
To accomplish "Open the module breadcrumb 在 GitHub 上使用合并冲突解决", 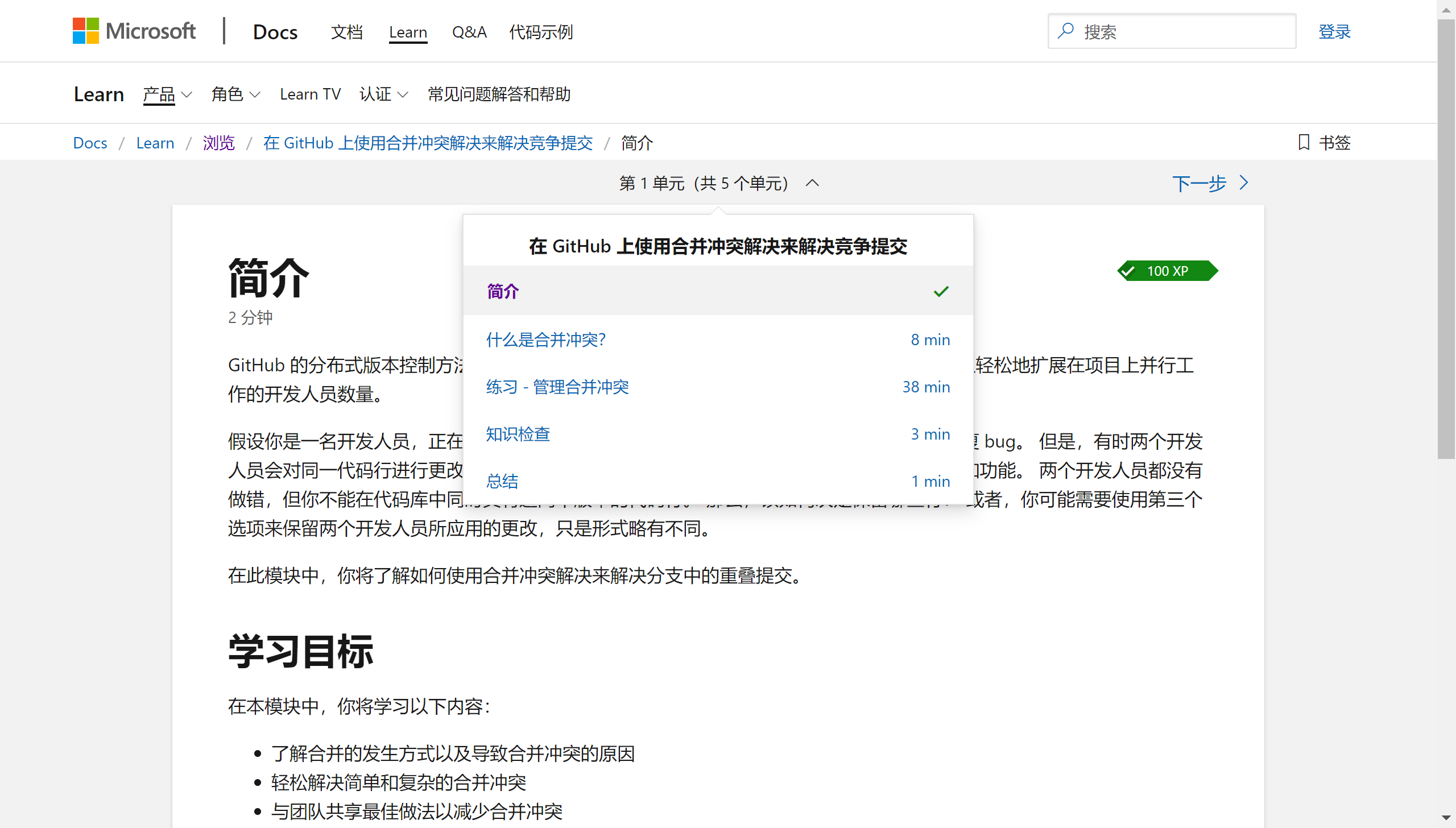I will [x=428, y=143].
